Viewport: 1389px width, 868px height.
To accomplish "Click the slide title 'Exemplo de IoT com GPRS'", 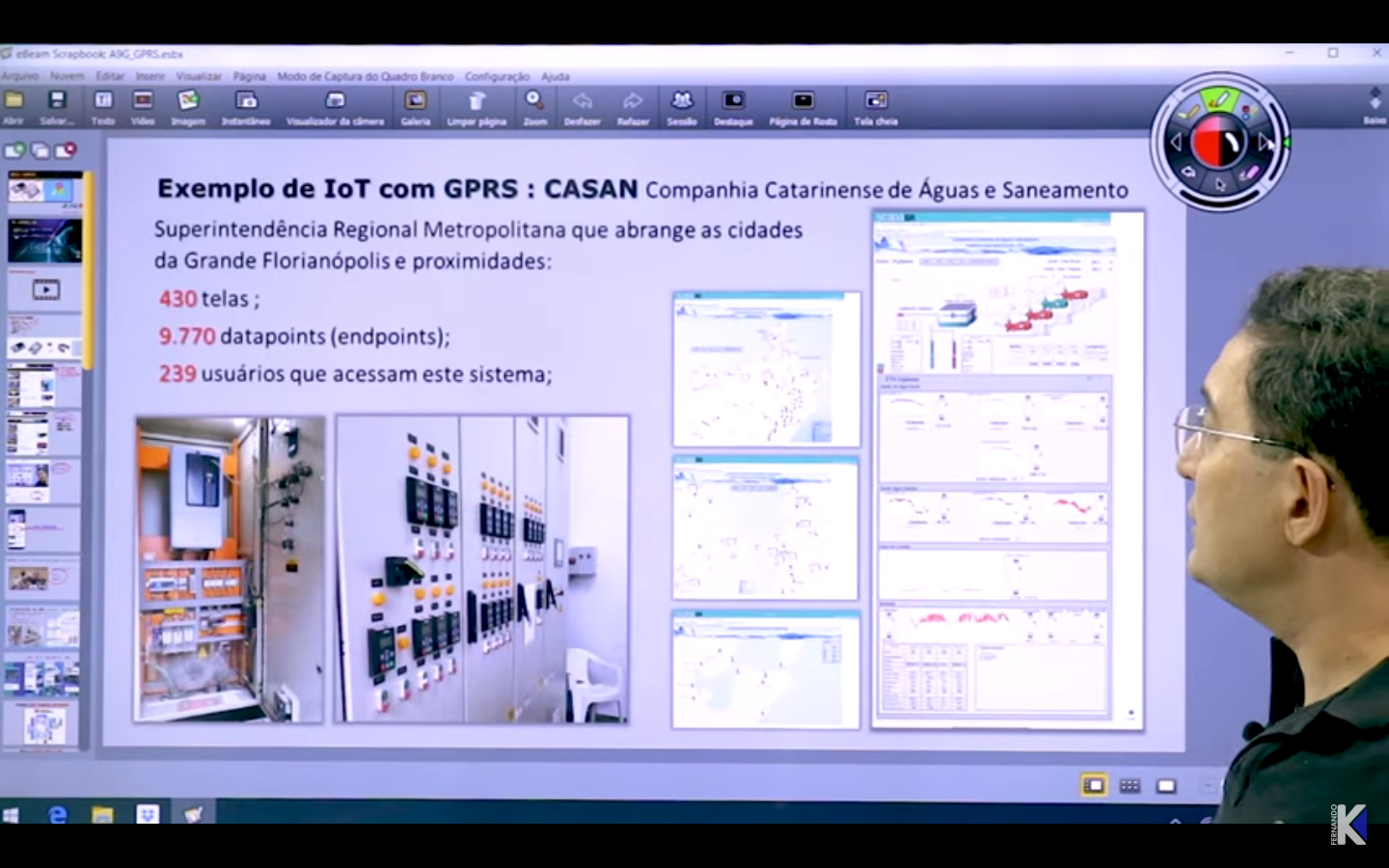I will (338, 188).
